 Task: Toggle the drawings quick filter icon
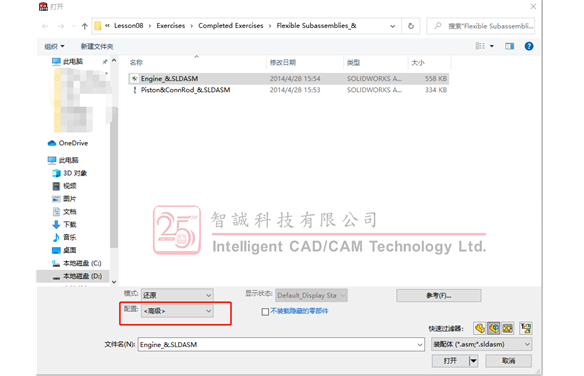click(508, 328)
